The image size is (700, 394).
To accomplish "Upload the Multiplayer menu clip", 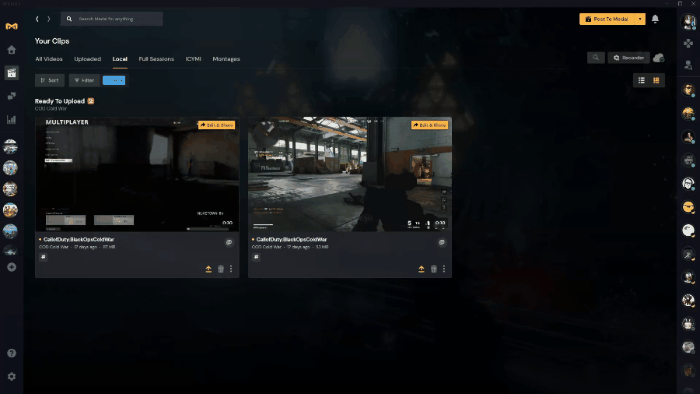I will [x=208, y=269].
